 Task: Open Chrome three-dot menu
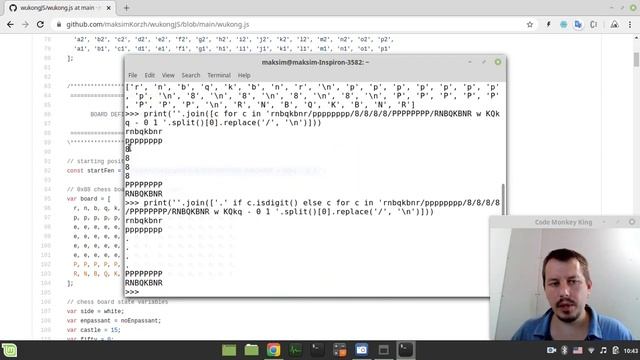point(630,24)
